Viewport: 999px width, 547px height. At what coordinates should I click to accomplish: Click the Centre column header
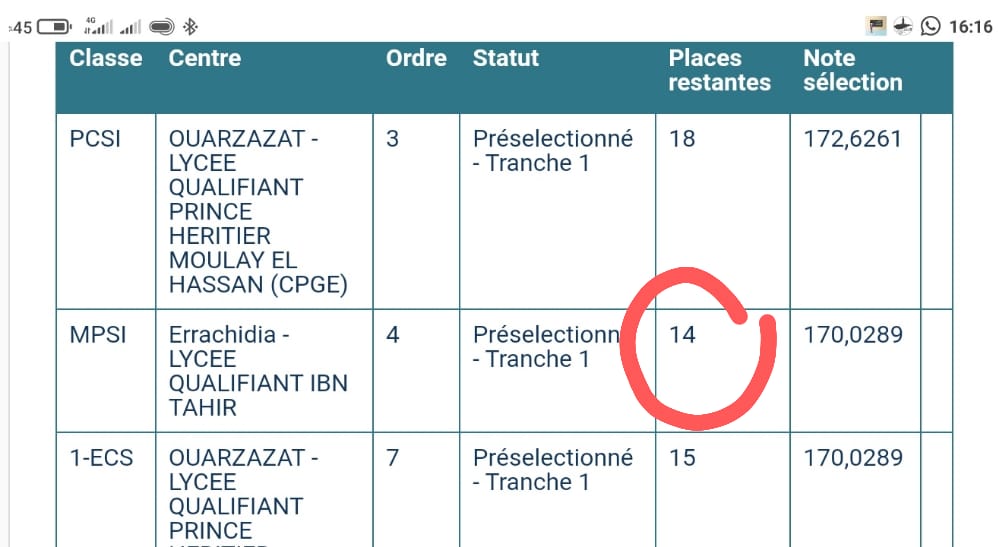(x=205, y=58)
